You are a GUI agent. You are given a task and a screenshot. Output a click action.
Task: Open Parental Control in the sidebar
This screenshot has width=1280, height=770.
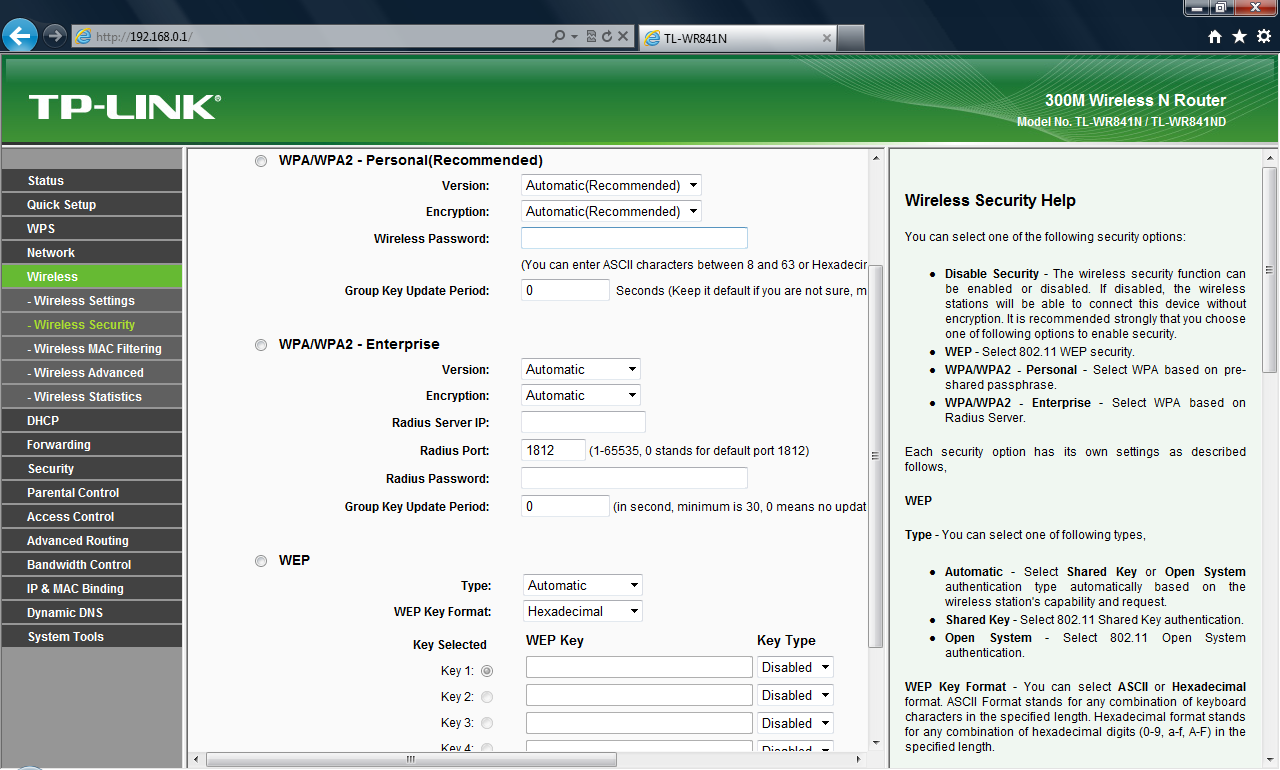[x=73, y=493]
